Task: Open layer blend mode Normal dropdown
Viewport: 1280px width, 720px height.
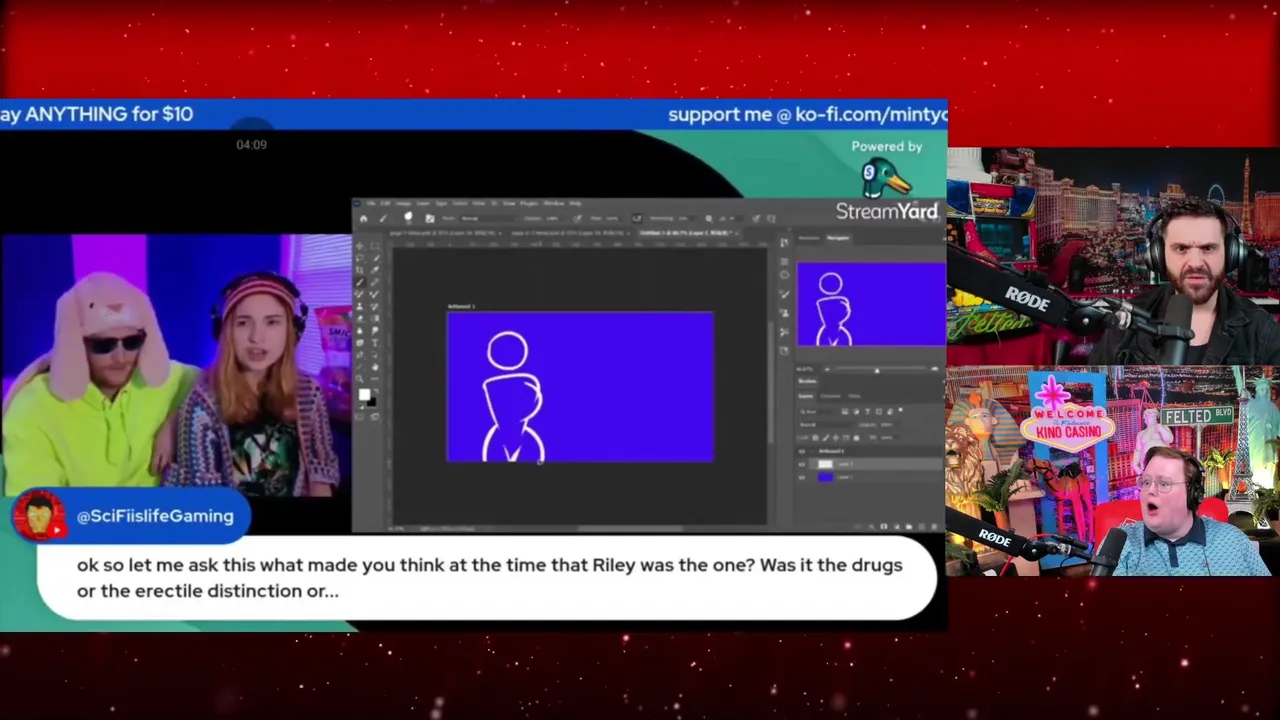Action: click(x=826, y=425)
